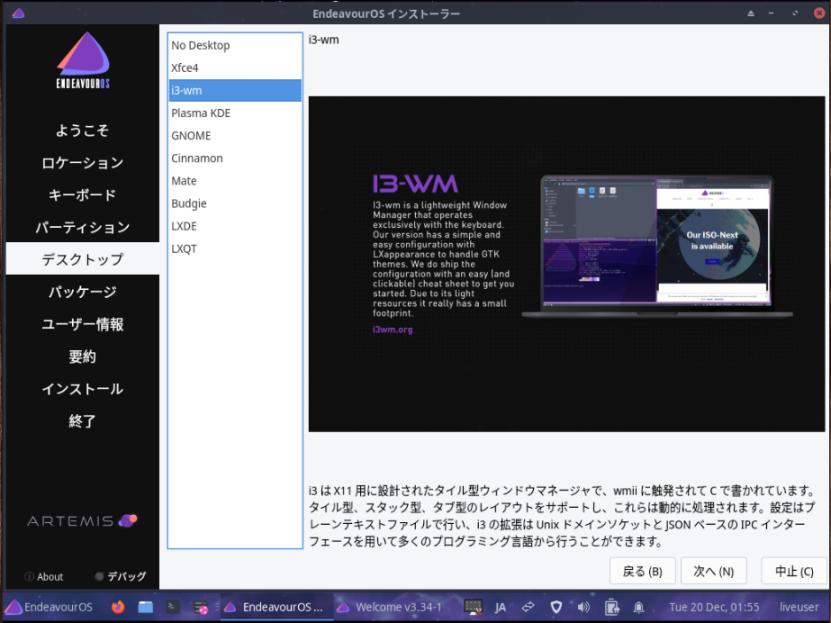The image size is (831, 623).
Task: Select No Desktop in the list
Action: (x=235, y=45)
